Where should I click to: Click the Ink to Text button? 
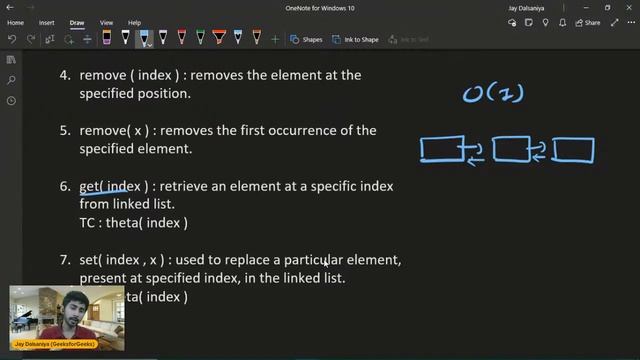pos(409,40)
